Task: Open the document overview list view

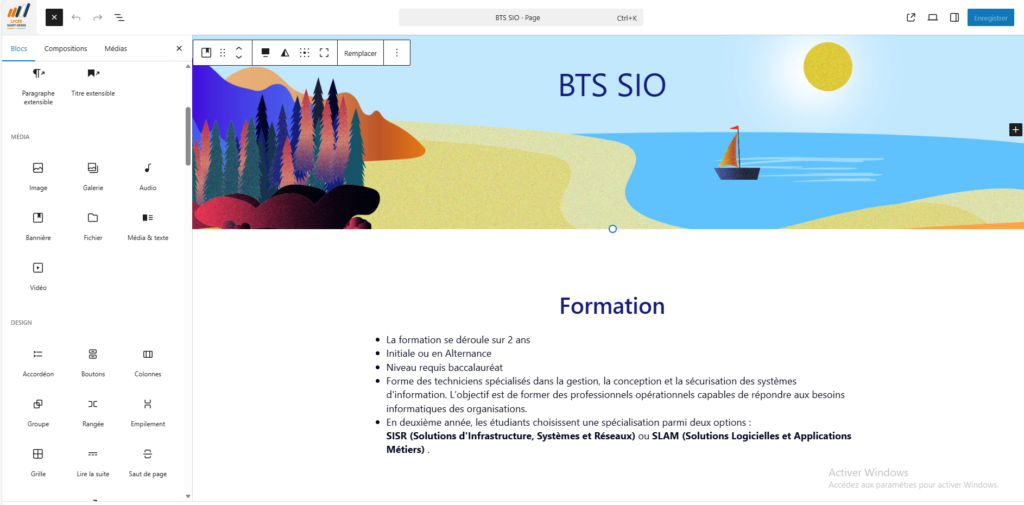Action: (x=119, y=17)
